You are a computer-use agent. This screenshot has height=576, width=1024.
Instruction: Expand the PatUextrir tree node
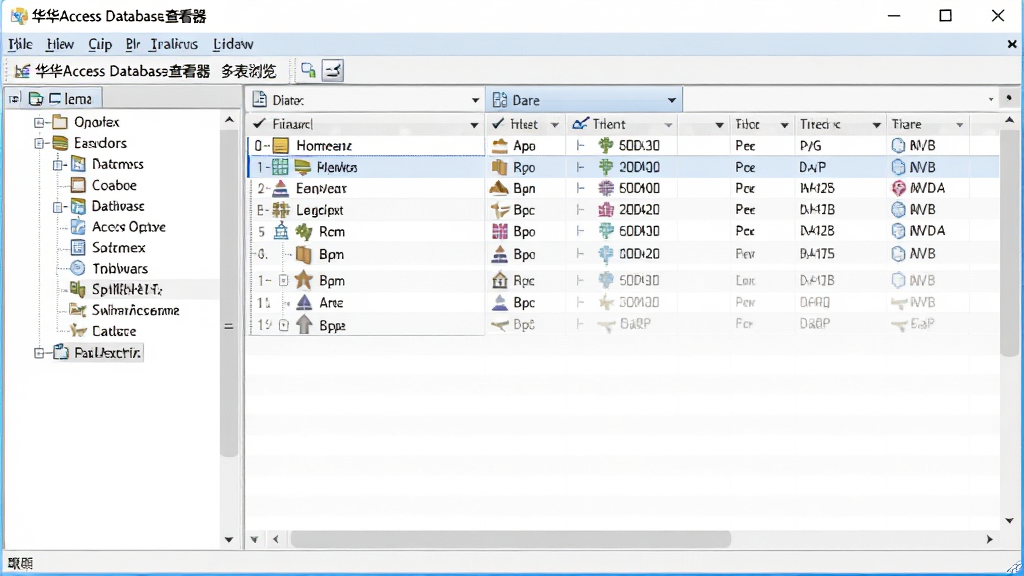(x=39, y=353)
